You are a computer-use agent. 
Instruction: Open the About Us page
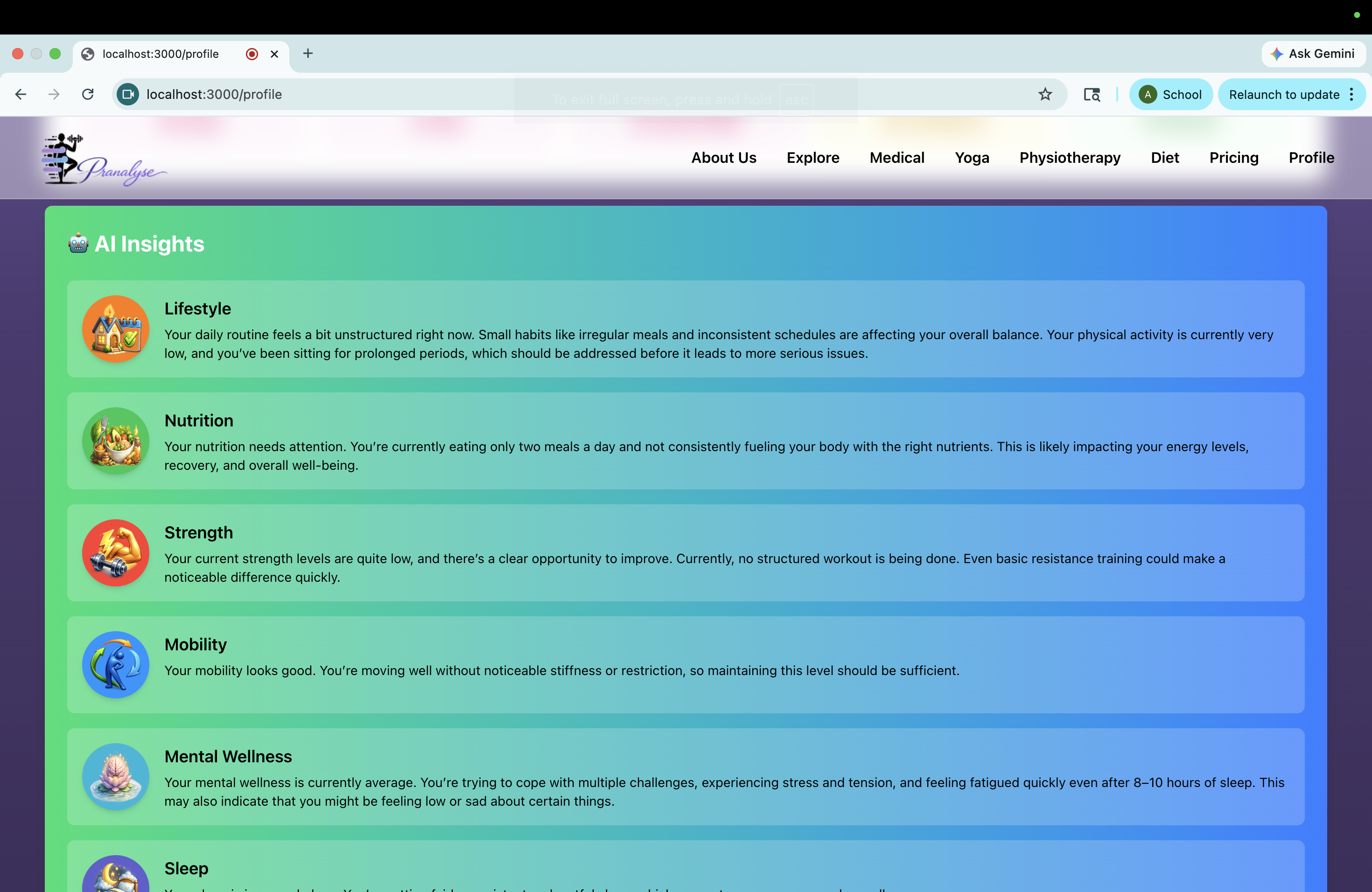[724, 158]
